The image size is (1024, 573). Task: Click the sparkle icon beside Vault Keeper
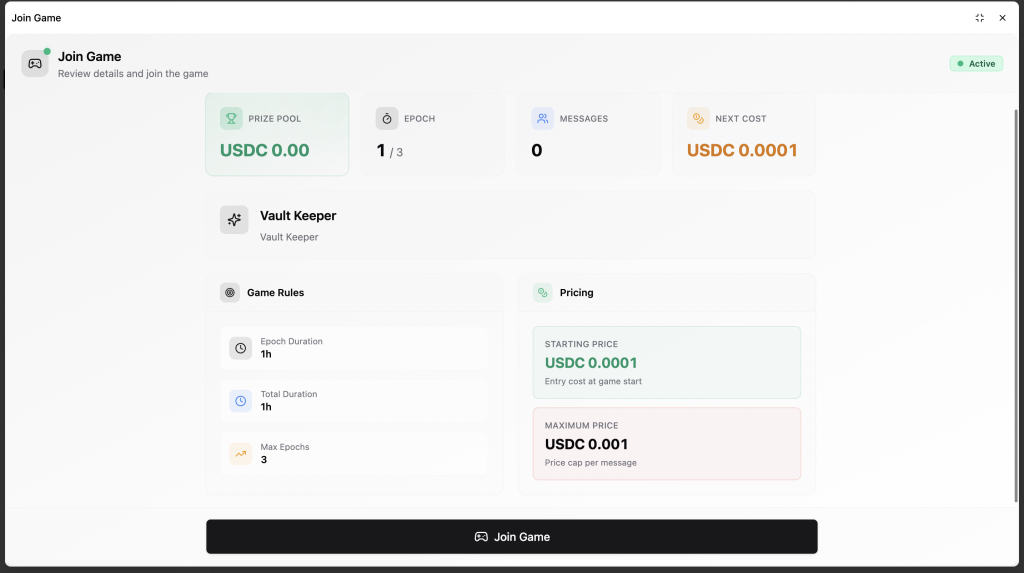[234, 220]
